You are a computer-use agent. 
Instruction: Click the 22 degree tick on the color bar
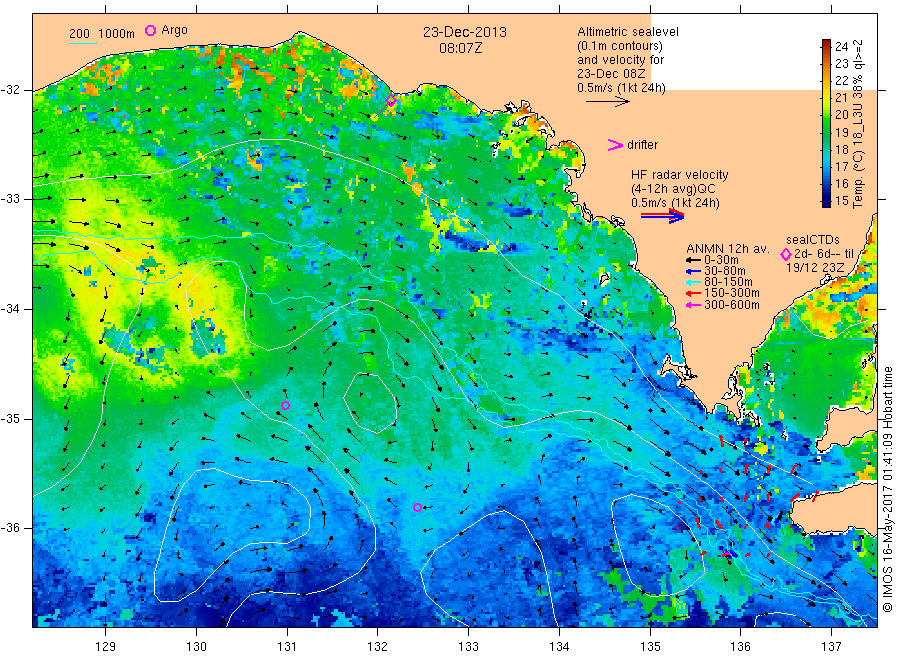(841, 80)
